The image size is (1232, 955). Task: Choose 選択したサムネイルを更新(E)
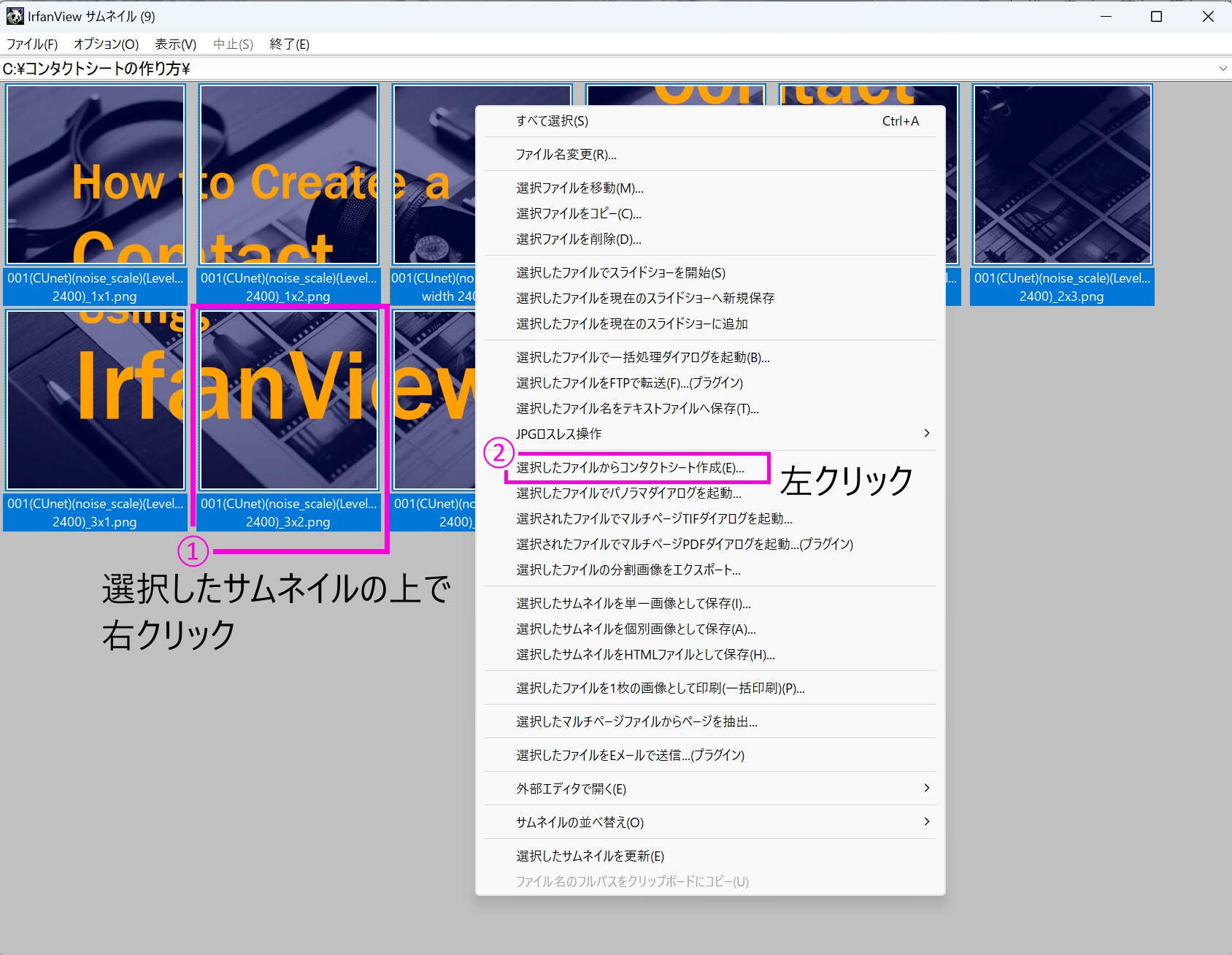[x=590, y=856]
